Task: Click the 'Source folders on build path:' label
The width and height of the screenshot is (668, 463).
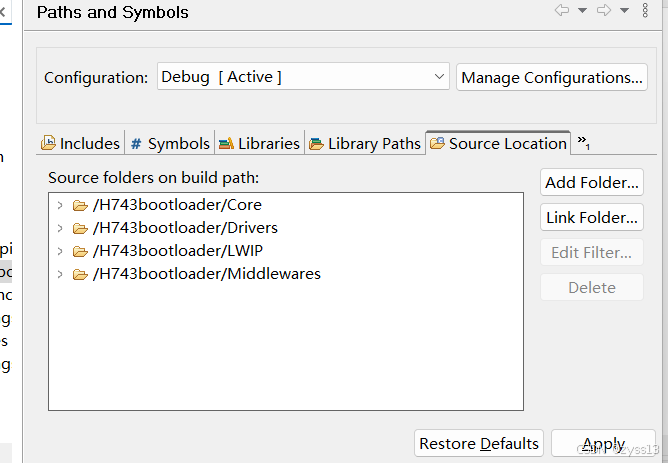Action: [x=153, y=178]
